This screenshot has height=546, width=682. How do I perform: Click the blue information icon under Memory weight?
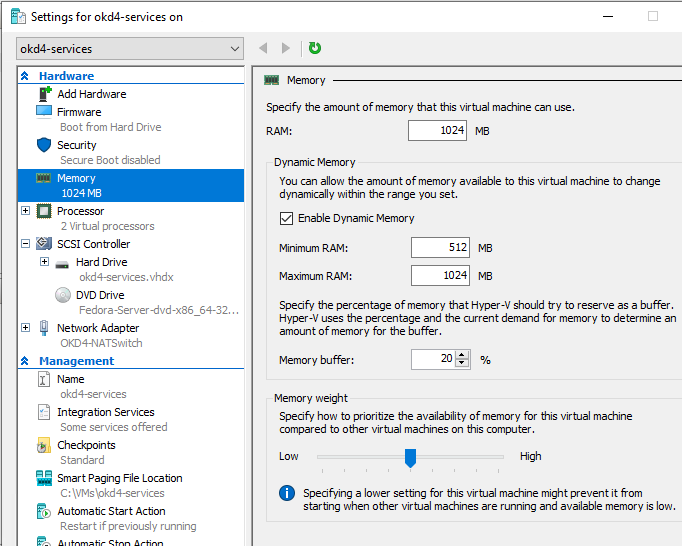pyautogui.click(x=287, y=493)
